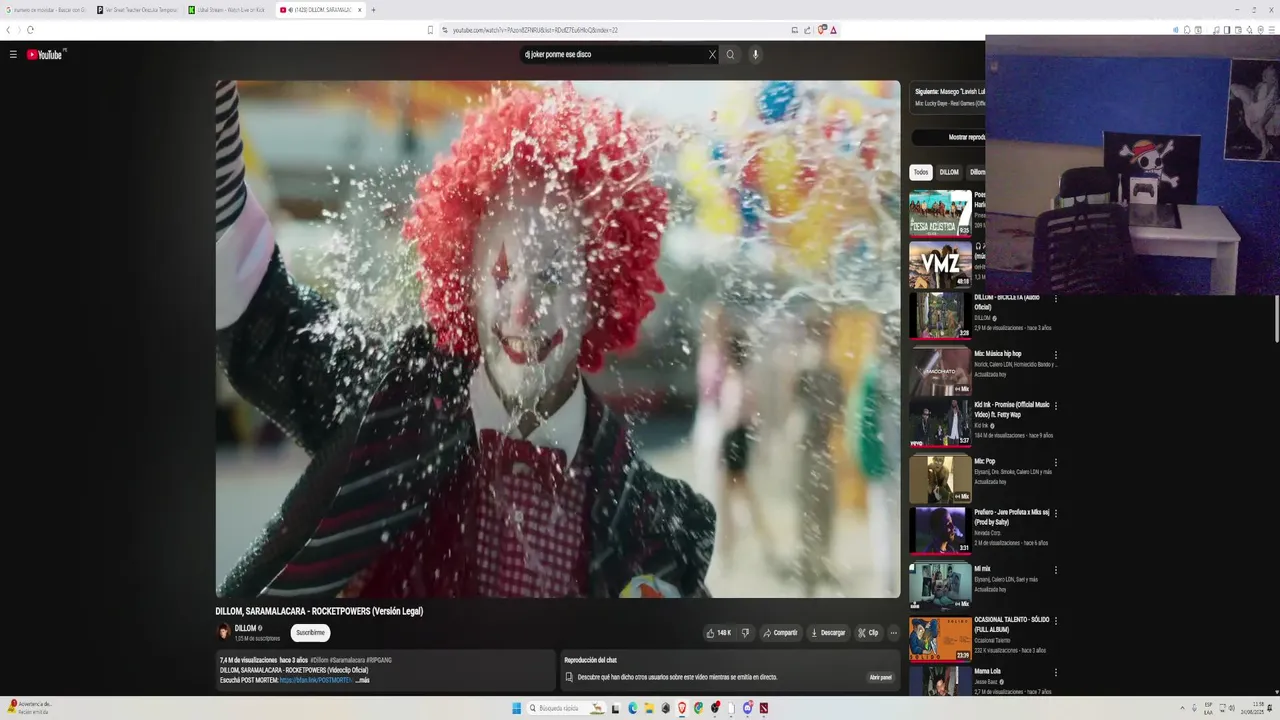
Task: Open Mix: Música hip hop title
Action: click(x=998, y=354)
